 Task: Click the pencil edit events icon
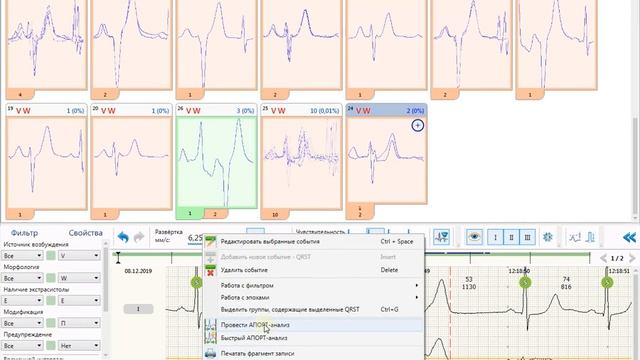[x=211, y=242]
